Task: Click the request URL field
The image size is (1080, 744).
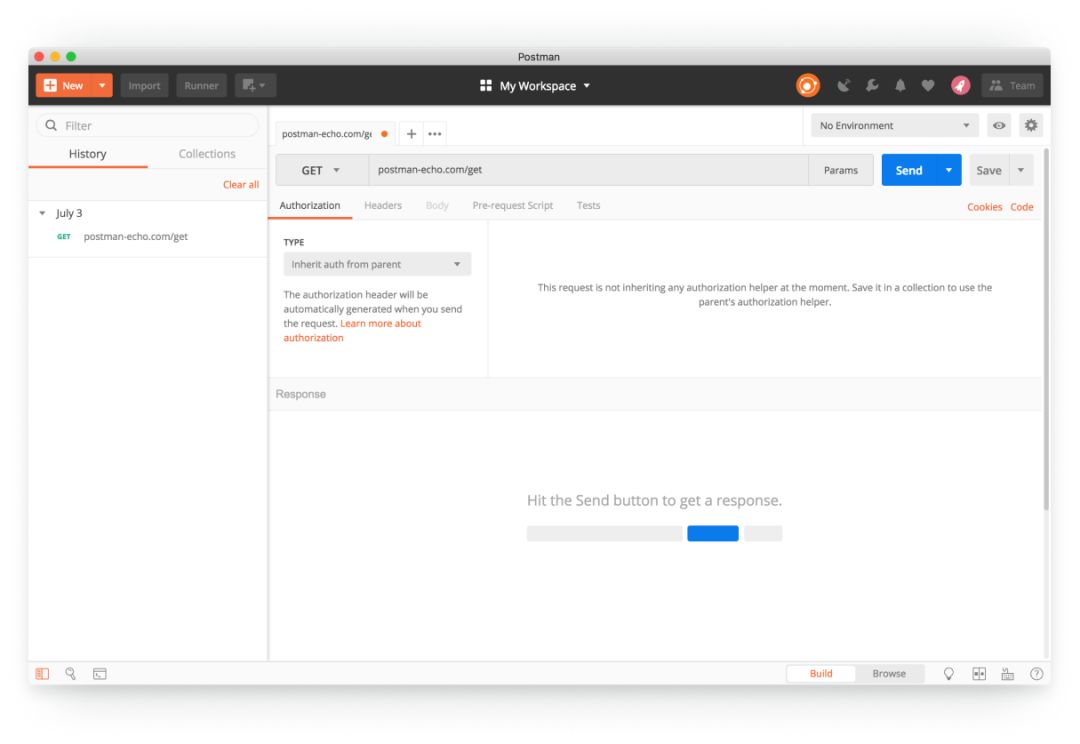Action: point(588,170)
